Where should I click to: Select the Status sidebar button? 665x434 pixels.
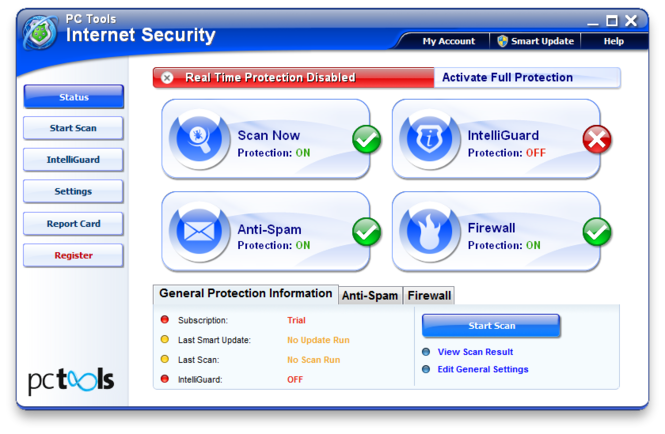tap(73, 97)
